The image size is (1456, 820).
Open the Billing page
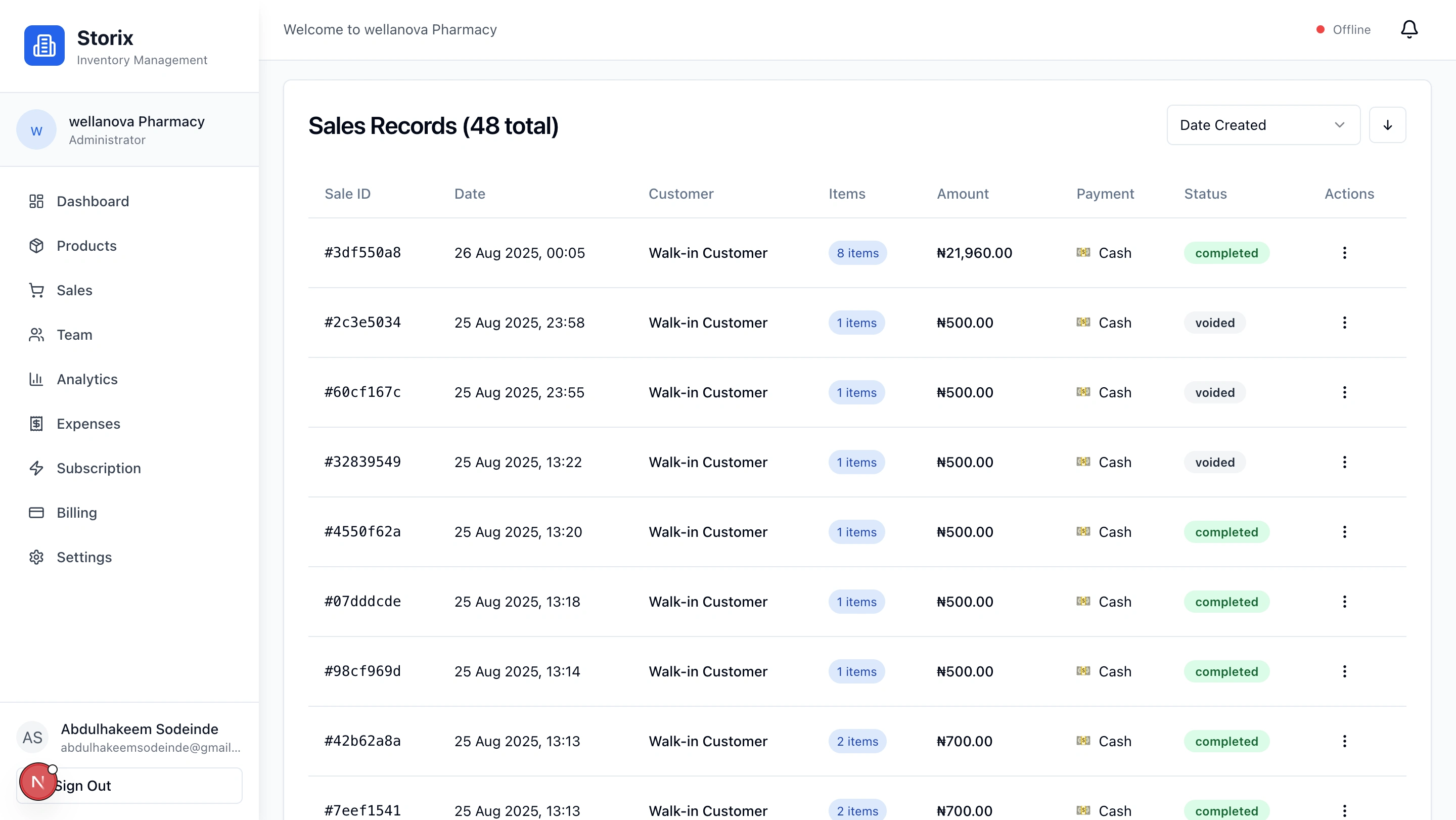pyautogui.click(x=76, y=513)
